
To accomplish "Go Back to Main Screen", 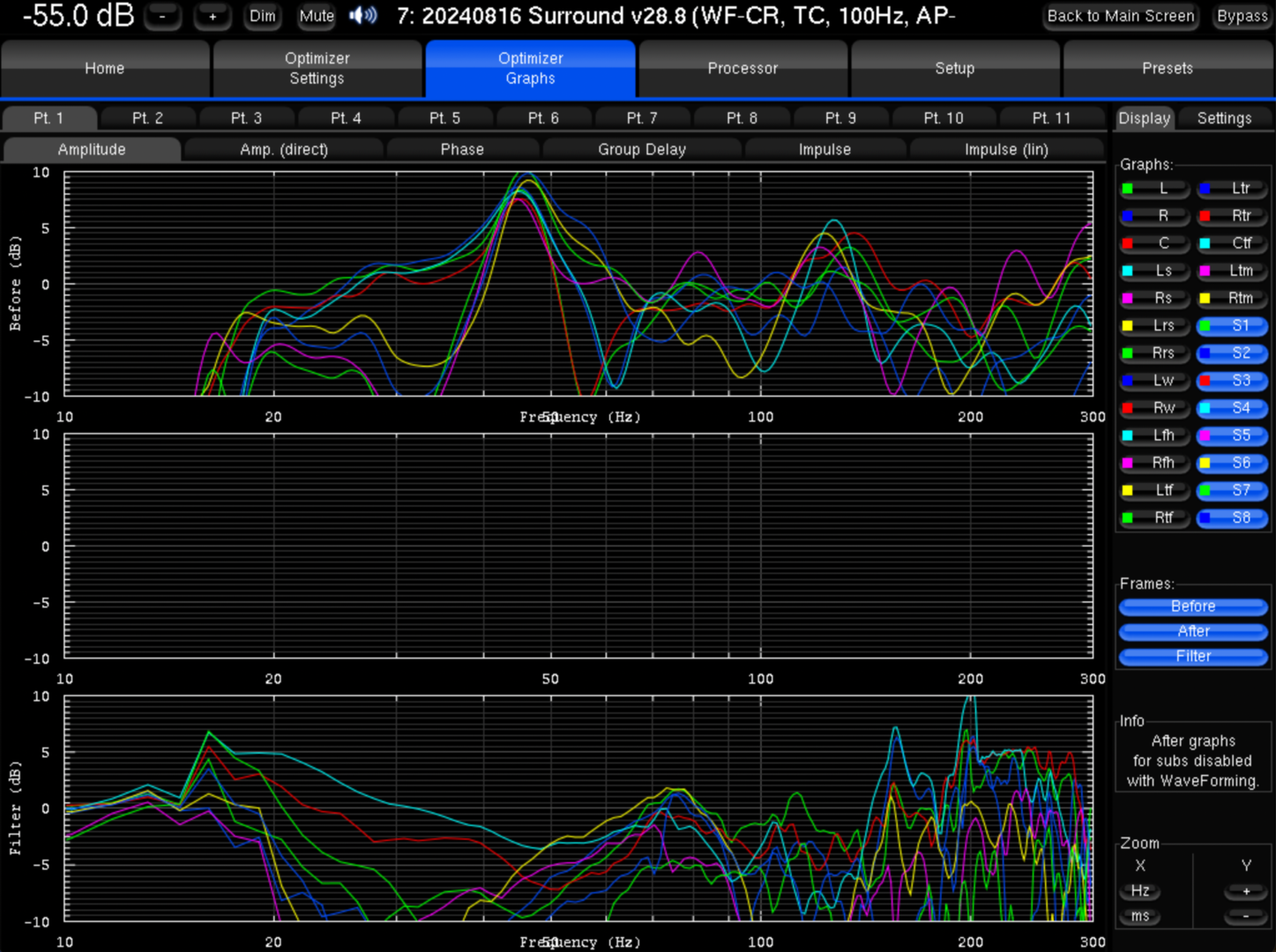I will 1120,16.
